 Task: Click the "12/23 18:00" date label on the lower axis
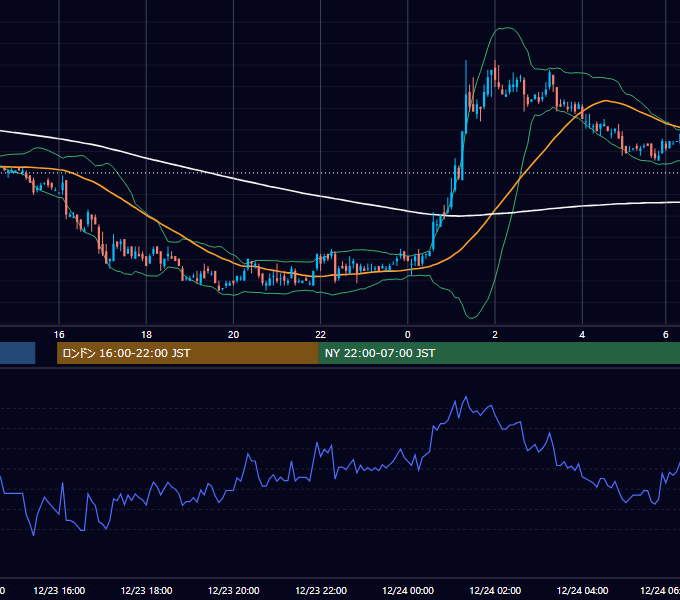(x=147, y=590)
